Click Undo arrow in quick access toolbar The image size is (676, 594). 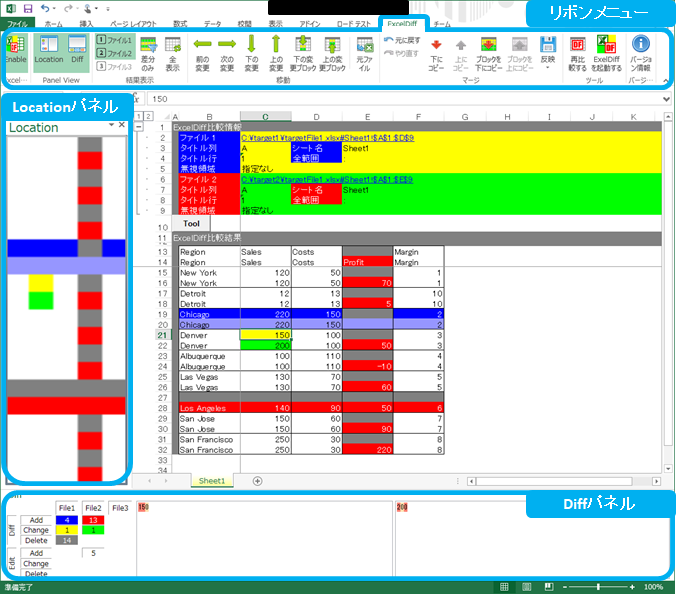click(x=45, y=8)
